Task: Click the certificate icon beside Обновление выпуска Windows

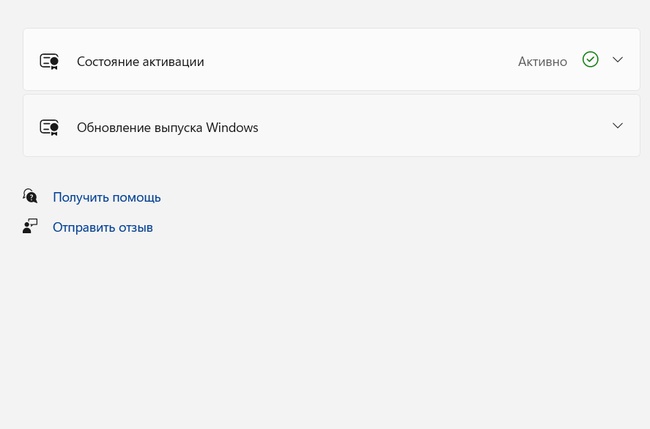Action: 49,127
